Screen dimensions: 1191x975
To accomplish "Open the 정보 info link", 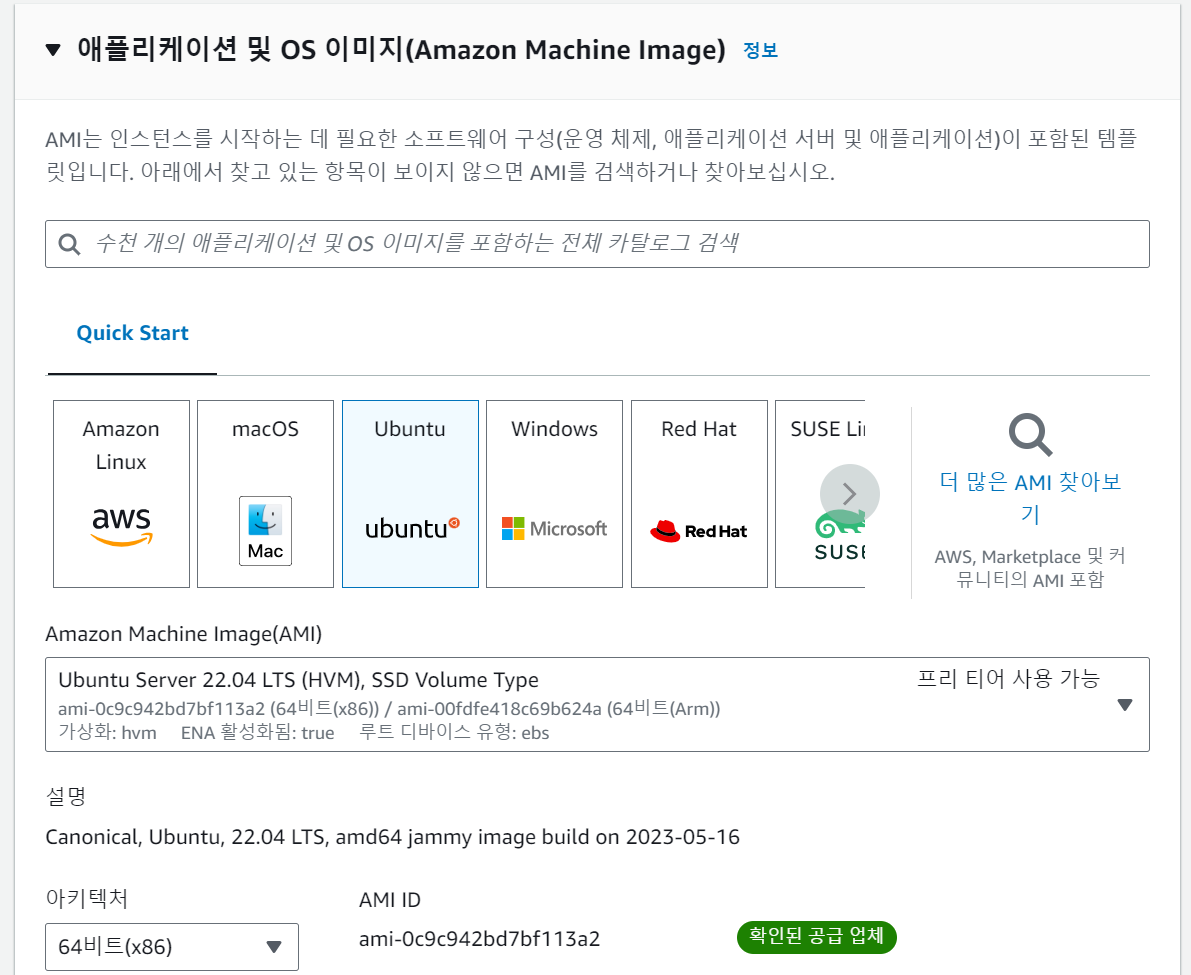I will click(x=760, y=50).
